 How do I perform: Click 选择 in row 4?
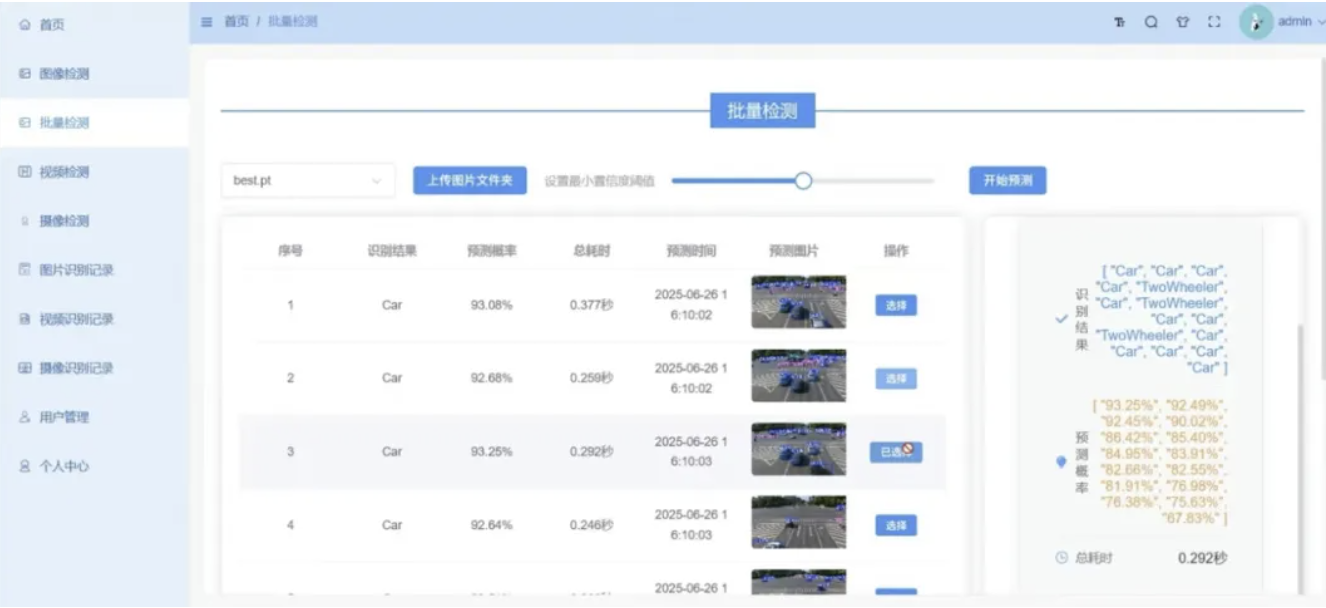click(x=896, y=525)
